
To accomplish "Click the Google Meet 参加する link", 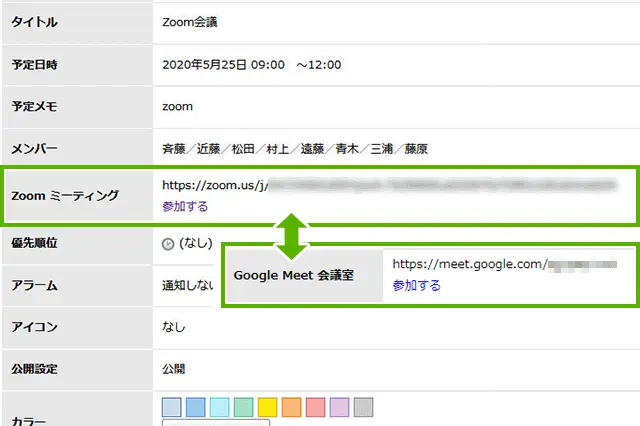I will pyautogui.click(x=416, y=285).
